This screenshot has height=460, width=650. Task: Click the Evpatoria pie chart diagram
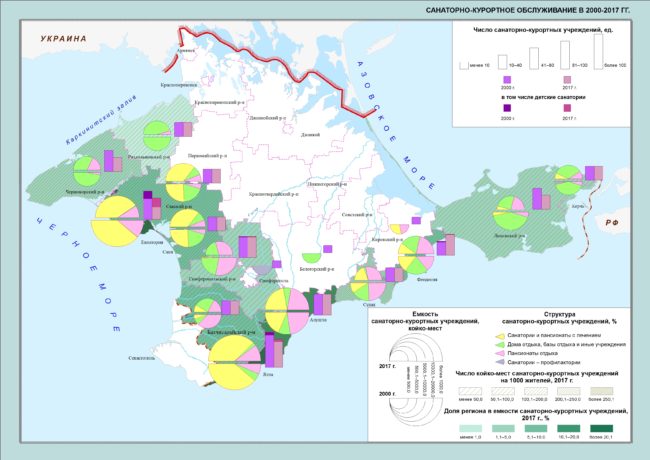pyautogui.click(x=116, y=221)
